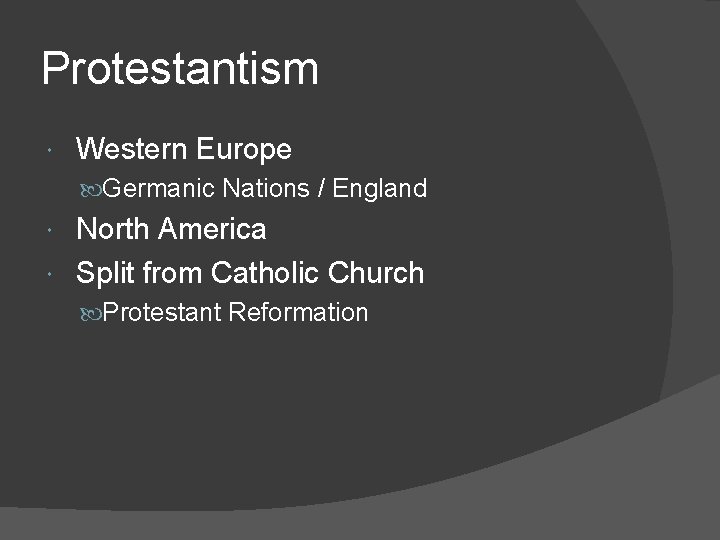Select the word Western
The image size is (720, 540).
tap(131, 150)
